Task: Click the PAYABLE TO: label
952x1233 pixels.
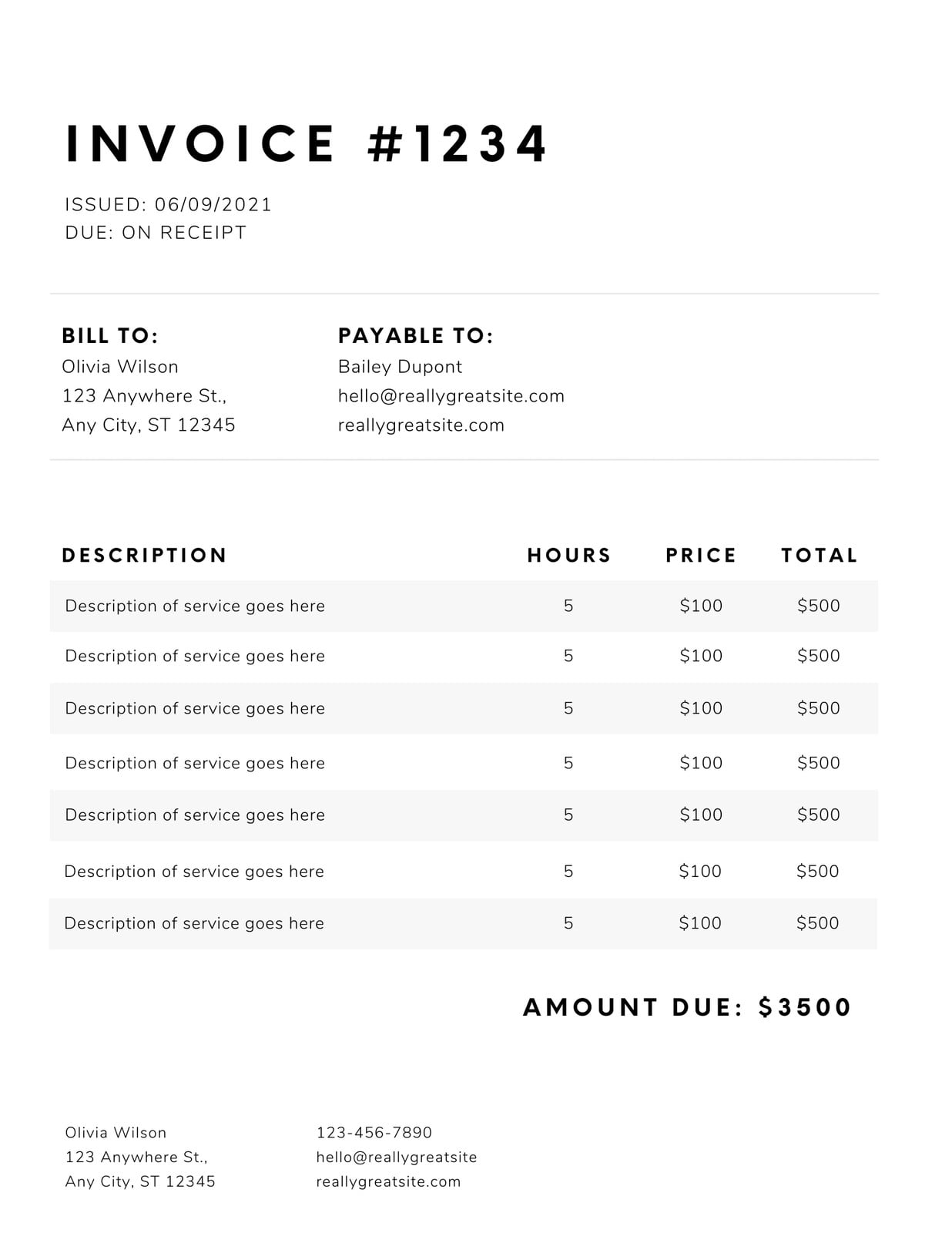Action: (416, 335)
